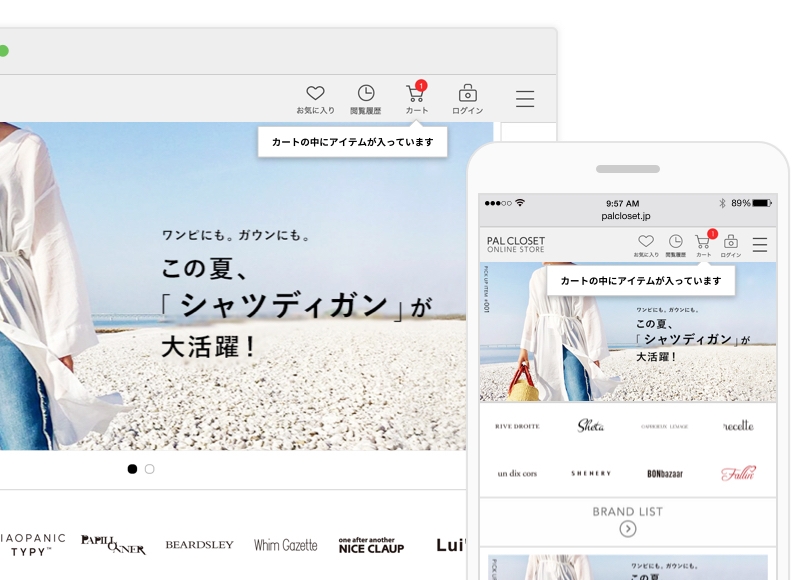The height and width of the screenshot is (580, 800).
Task: Open the hamburger menu in desktop header
Action: pos(524,98)
